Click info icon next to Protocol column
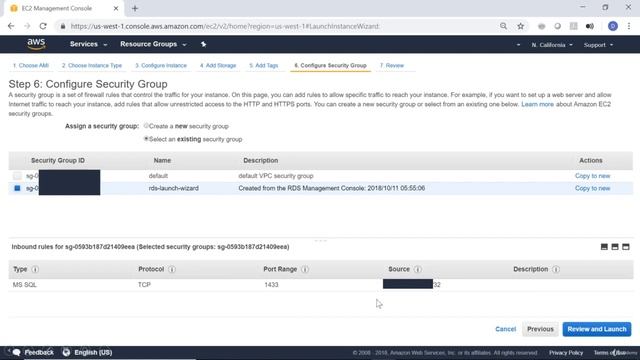The width and height of the screenshot is (640, 360). pyautogui.click(x=172, y=269)
